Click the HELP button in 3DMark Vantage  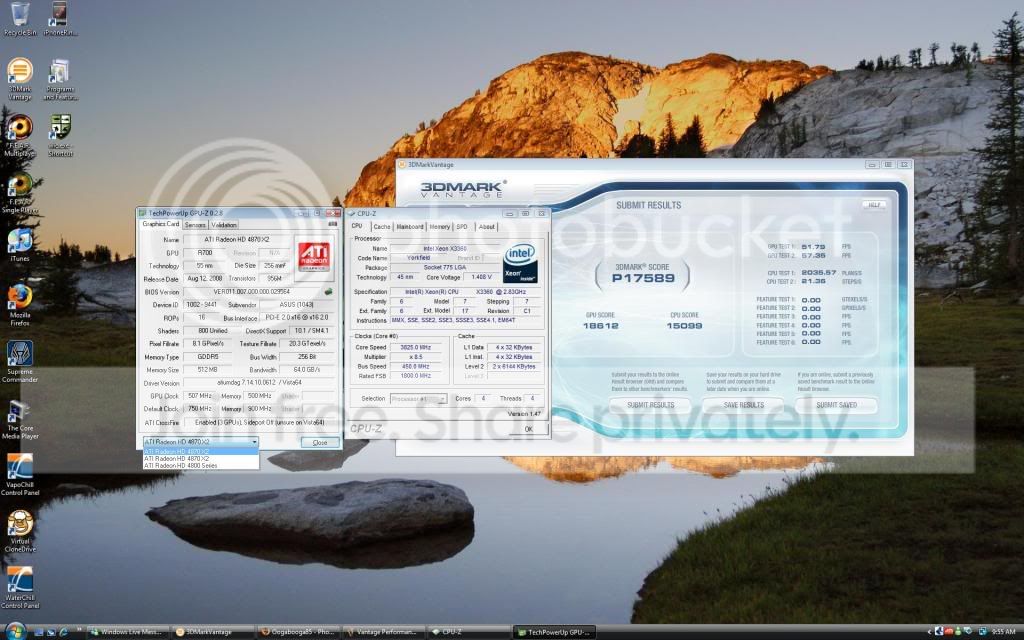(874, 204)
